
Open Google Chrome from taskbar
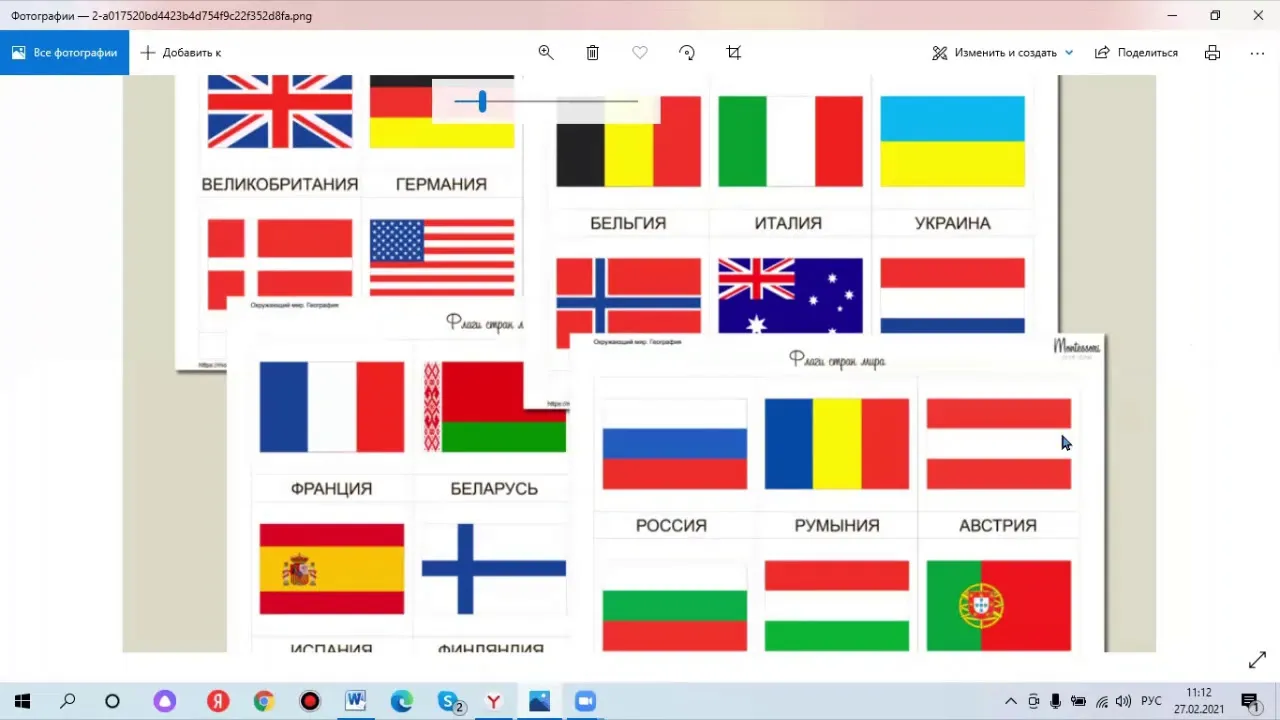point(264,702)
